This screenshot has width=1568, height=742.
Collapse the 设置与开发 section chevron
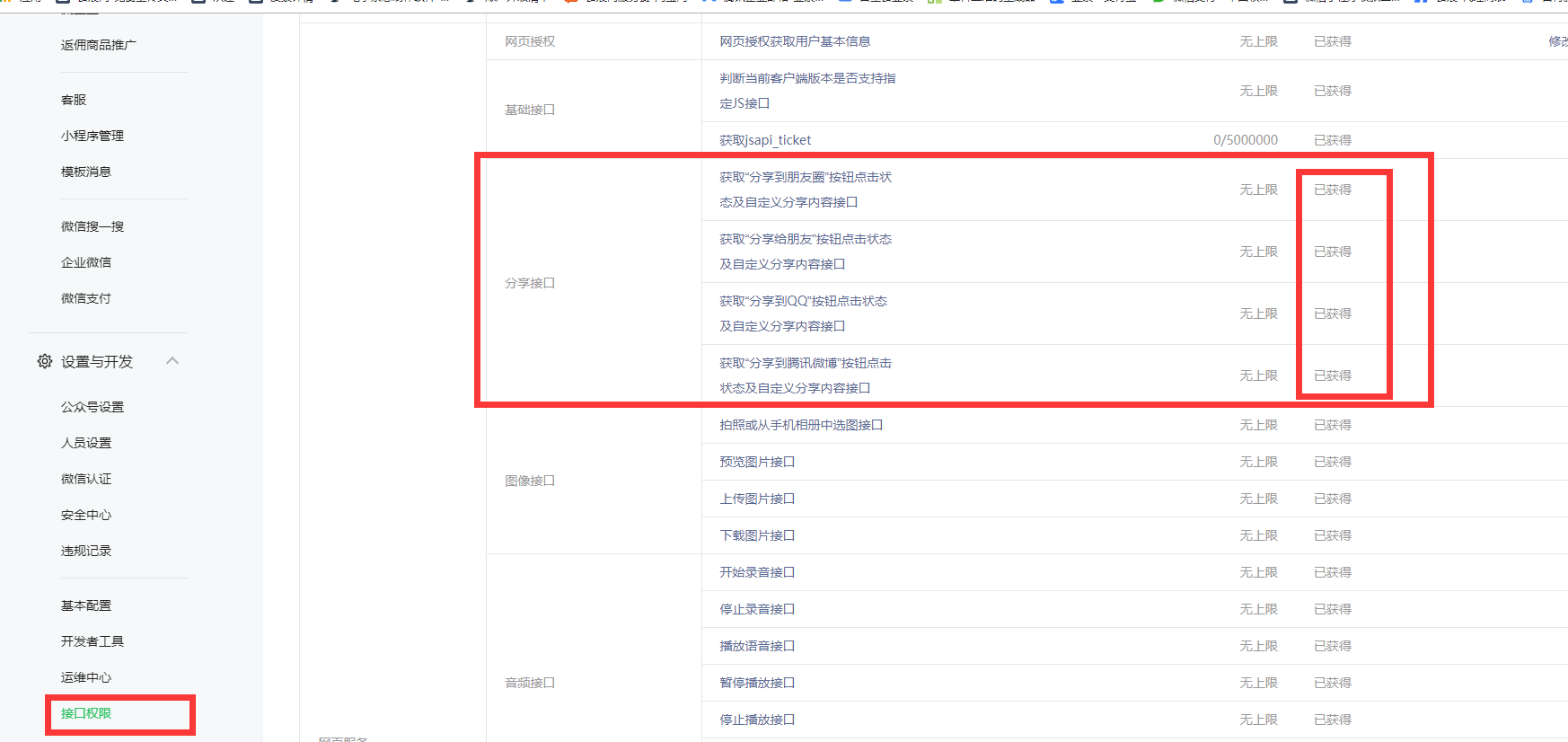click(x=172, y=361)
